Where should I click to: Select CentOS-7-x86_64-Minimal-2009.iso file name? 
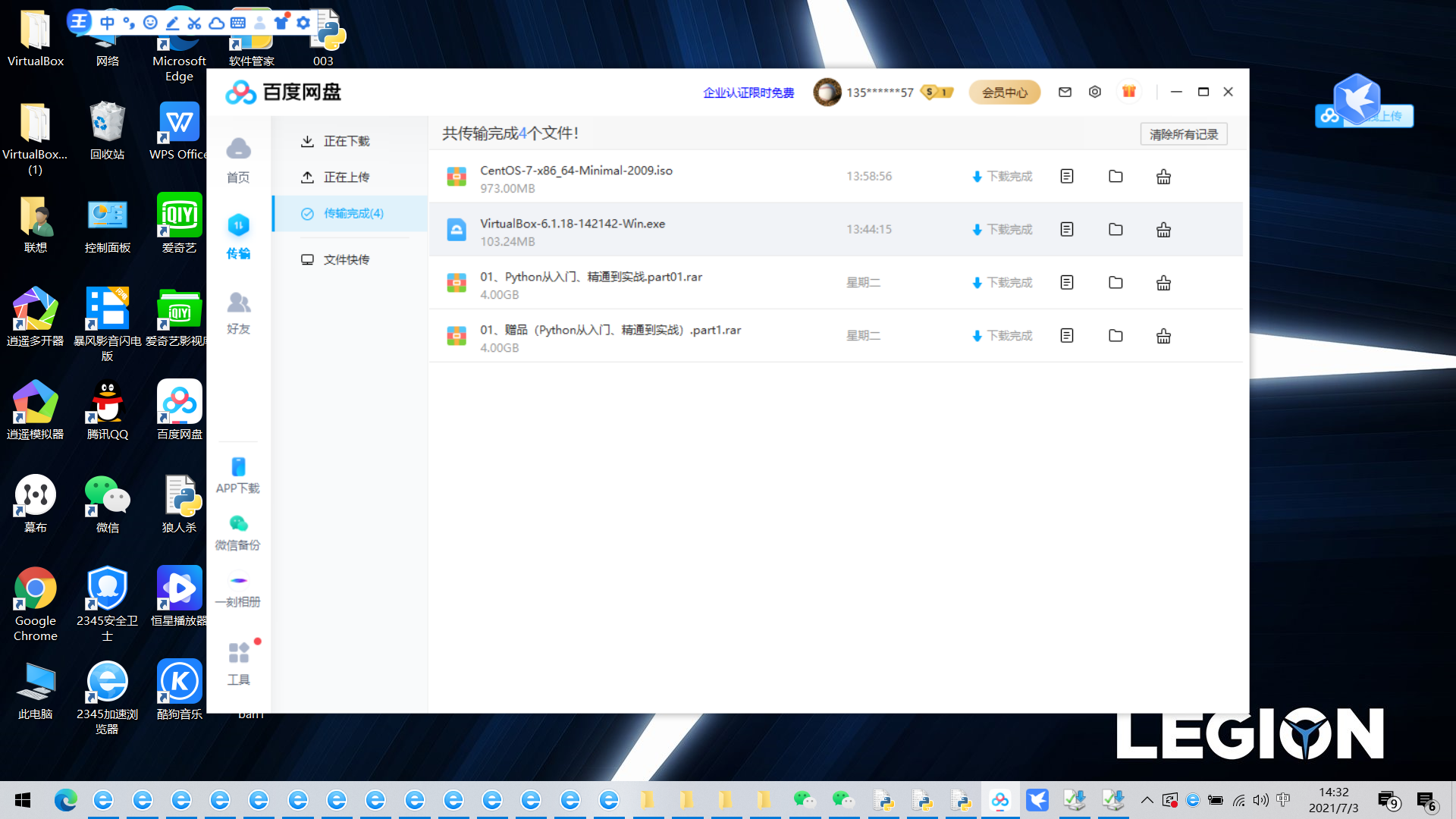pyautogui.click(x=576, y=171)
